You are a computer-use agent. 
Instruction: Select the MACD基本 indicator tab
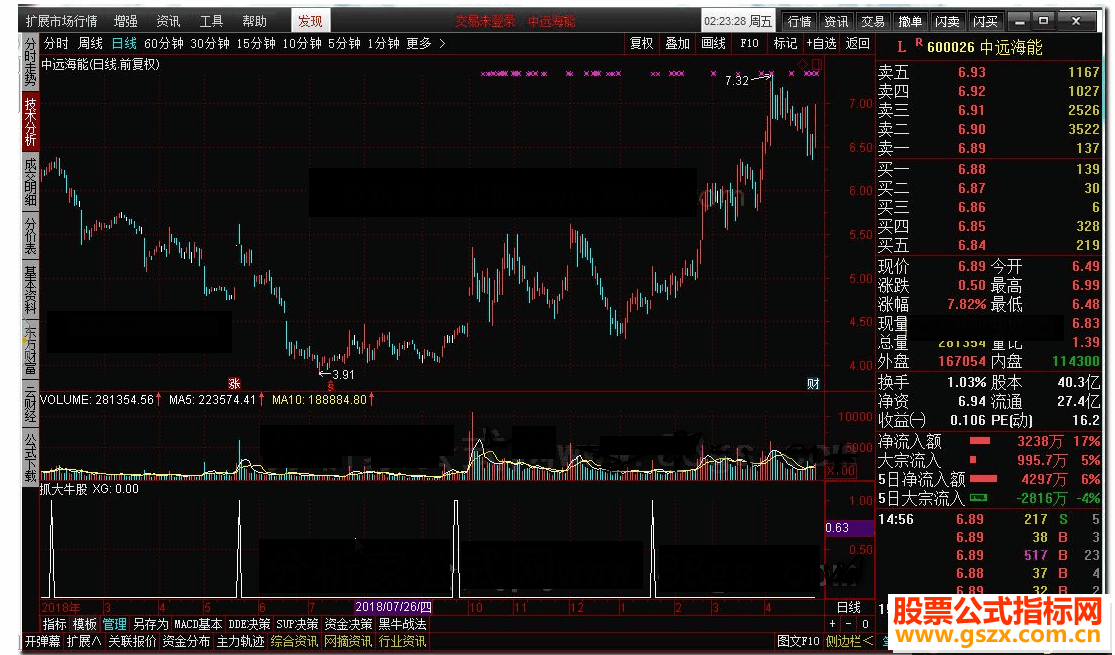198,624
